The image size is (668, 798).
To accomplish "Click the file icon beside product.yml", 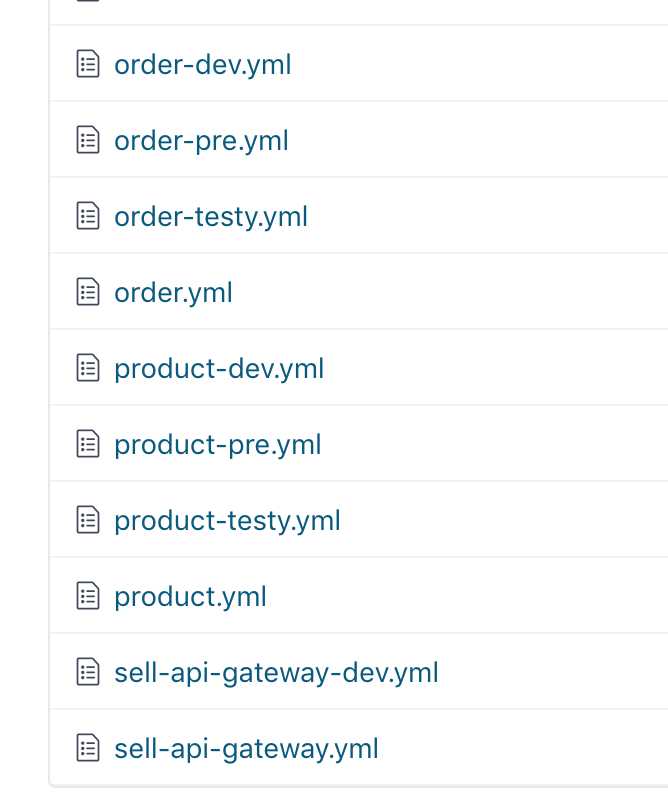I will tap(88, 595).
